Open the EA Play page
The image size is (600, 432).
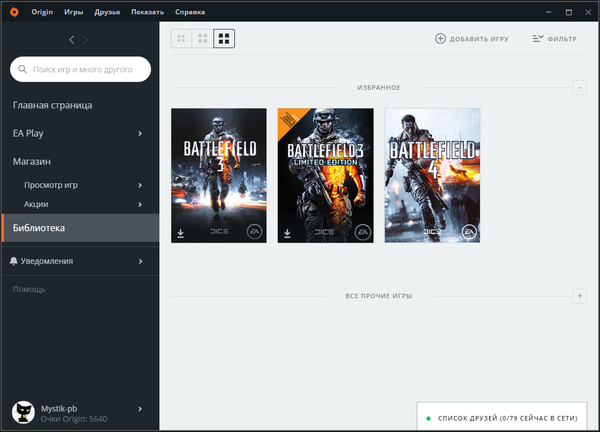(x=28, y=133)
